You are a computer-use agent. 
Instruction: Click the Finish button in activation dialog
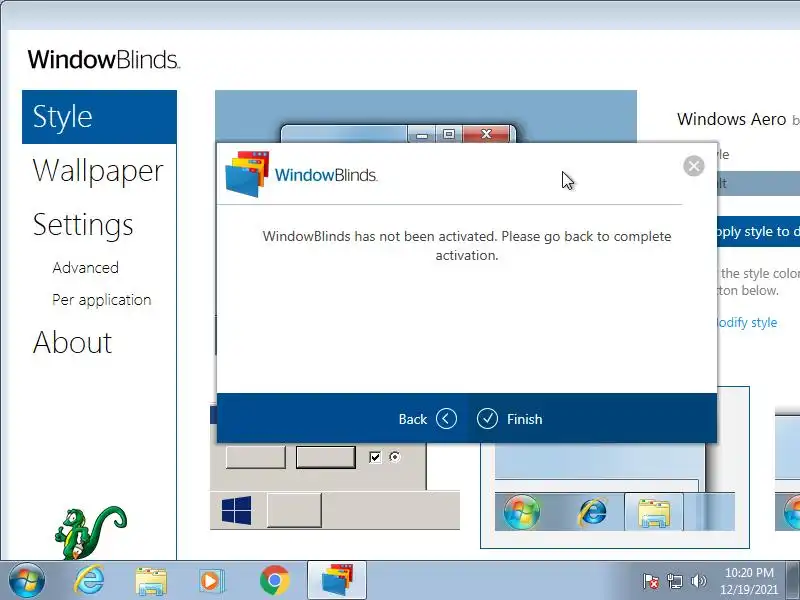pos(510,419)
